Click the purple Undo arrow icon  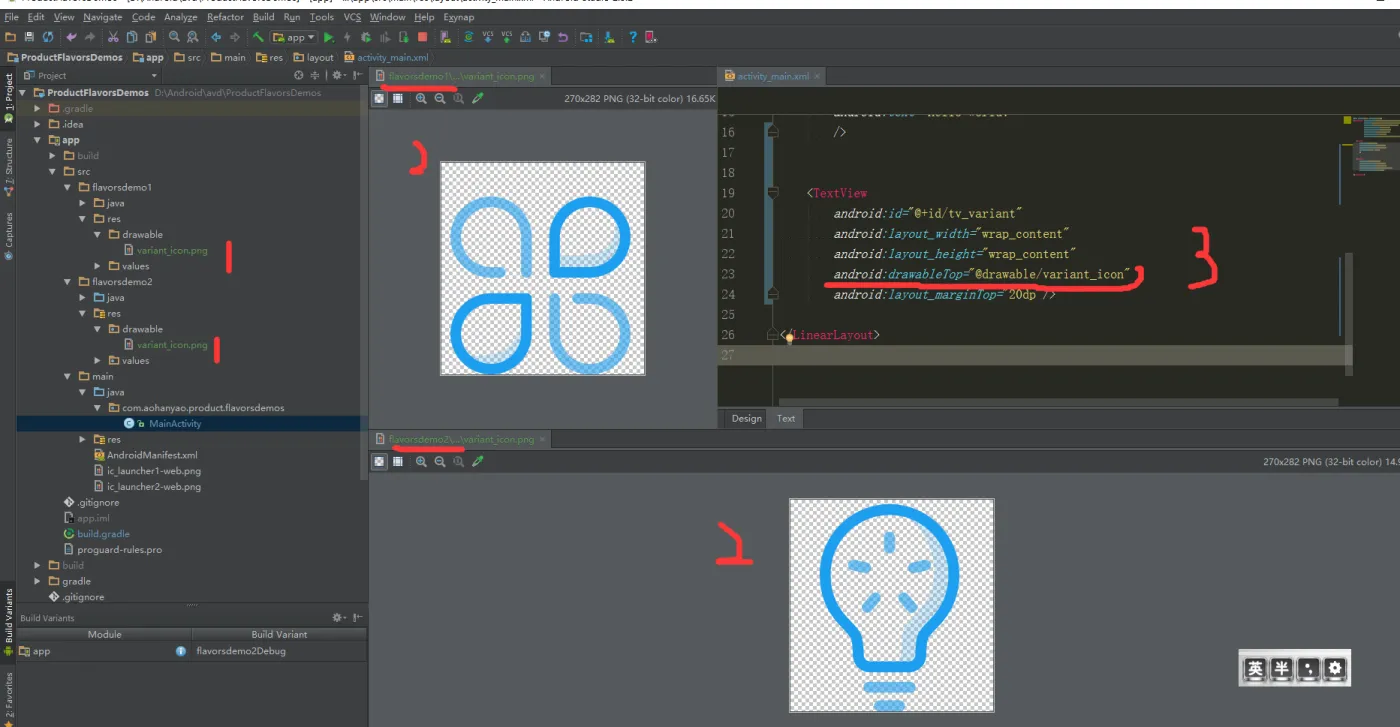click(71, 37)
